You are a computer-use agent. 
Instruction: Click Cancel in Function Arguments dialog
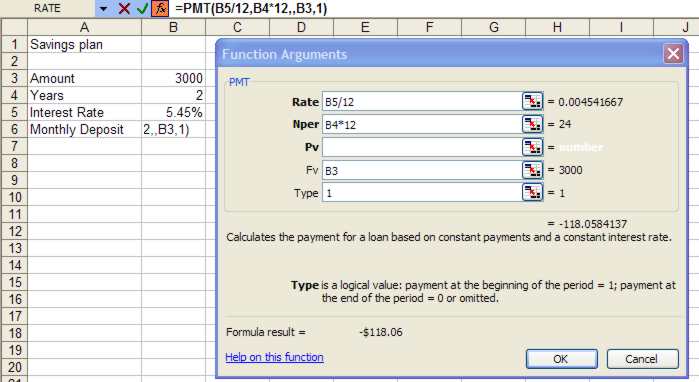[x=642, y=359]
